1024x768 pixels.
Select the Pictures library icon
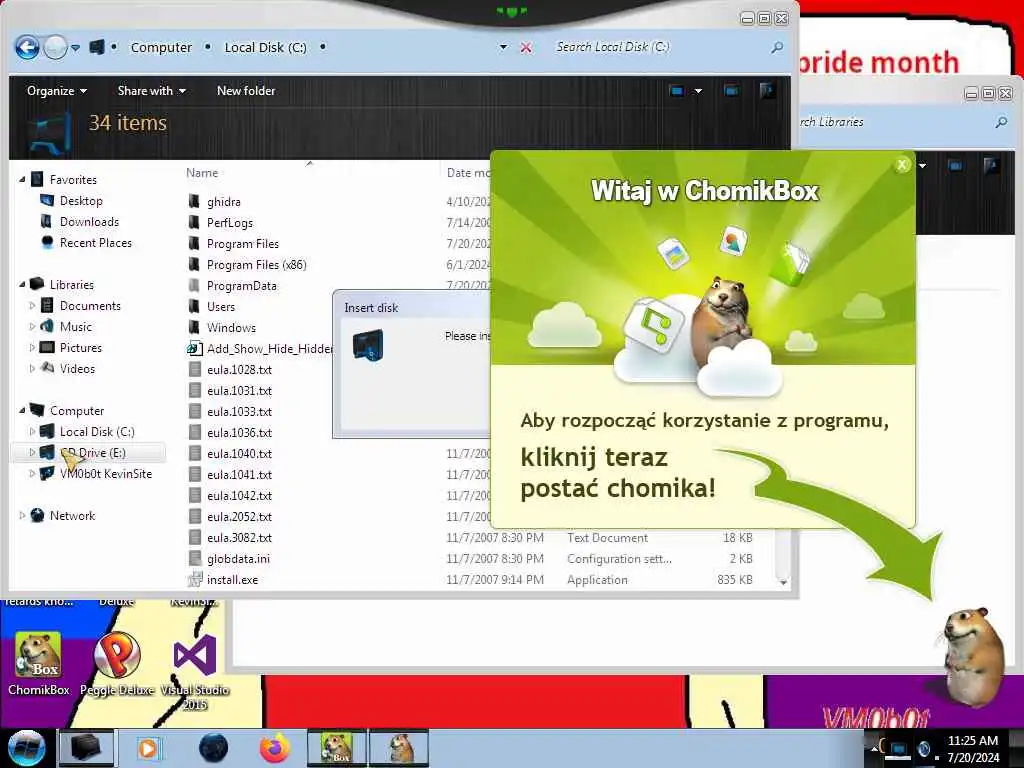tap(47, 347)
